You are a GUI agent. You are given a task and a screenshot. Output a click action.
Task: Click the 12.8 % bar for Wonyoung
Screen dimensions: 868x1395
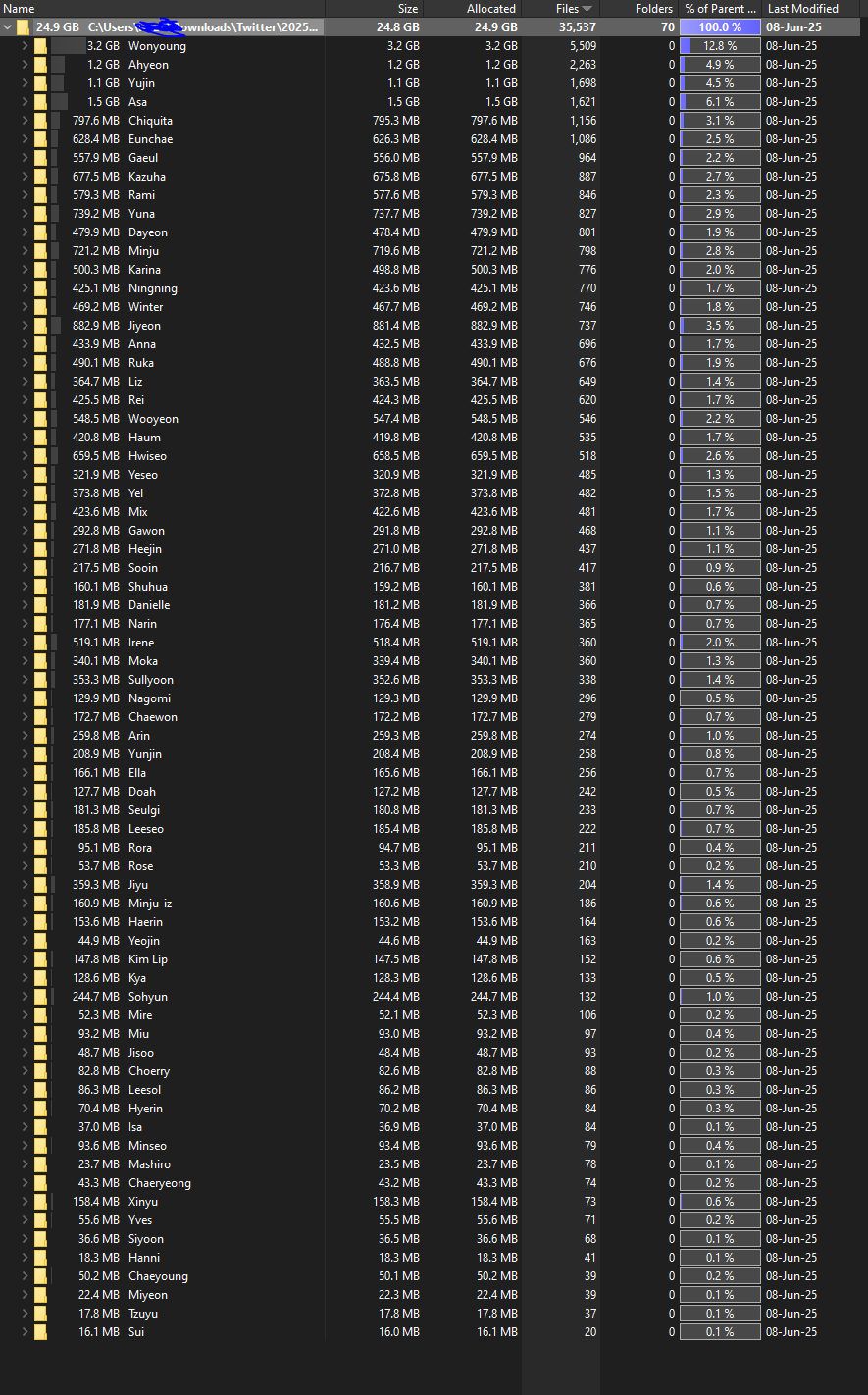tap(720, 46)
